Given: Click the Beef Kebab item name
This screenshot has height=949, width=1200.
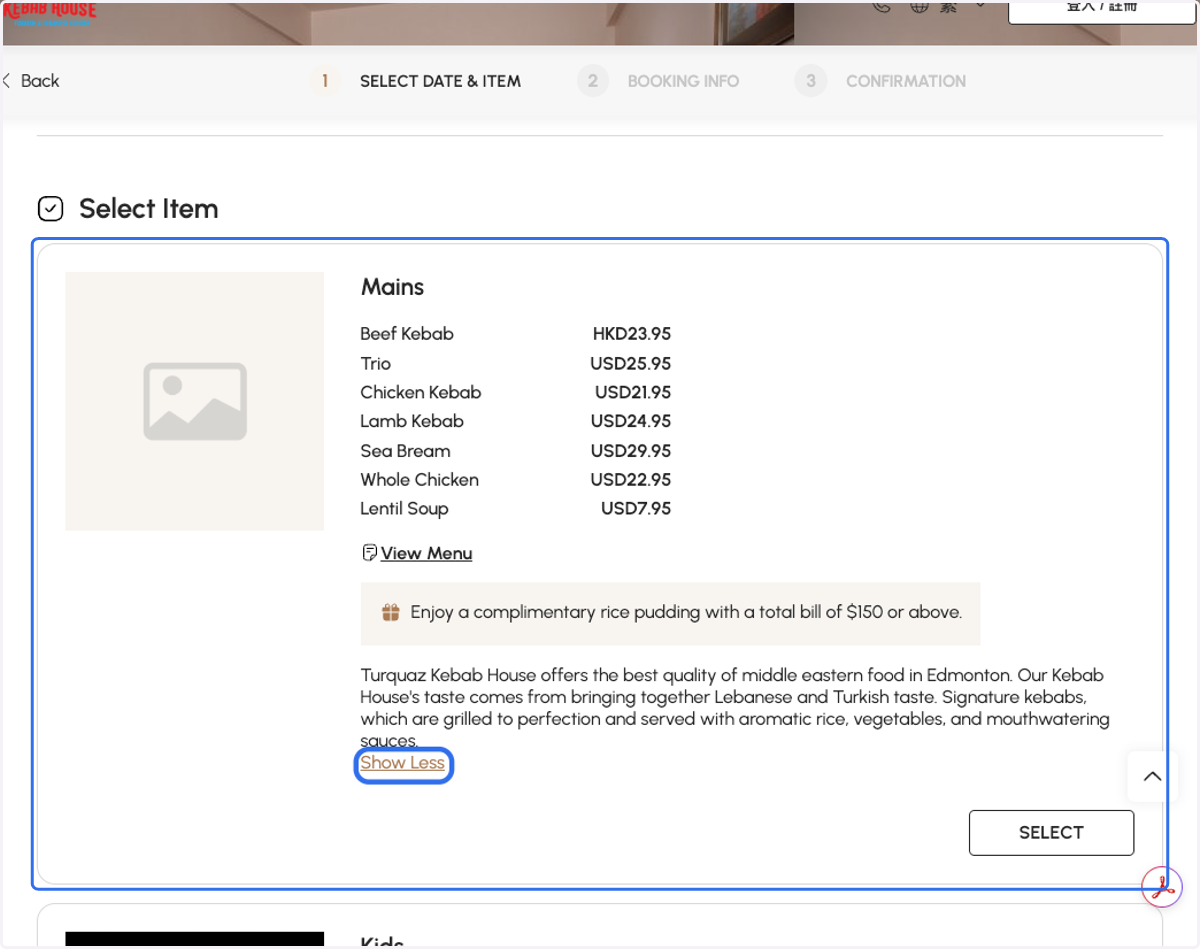Looking at the screenshot, I should (x=407, y=334).
